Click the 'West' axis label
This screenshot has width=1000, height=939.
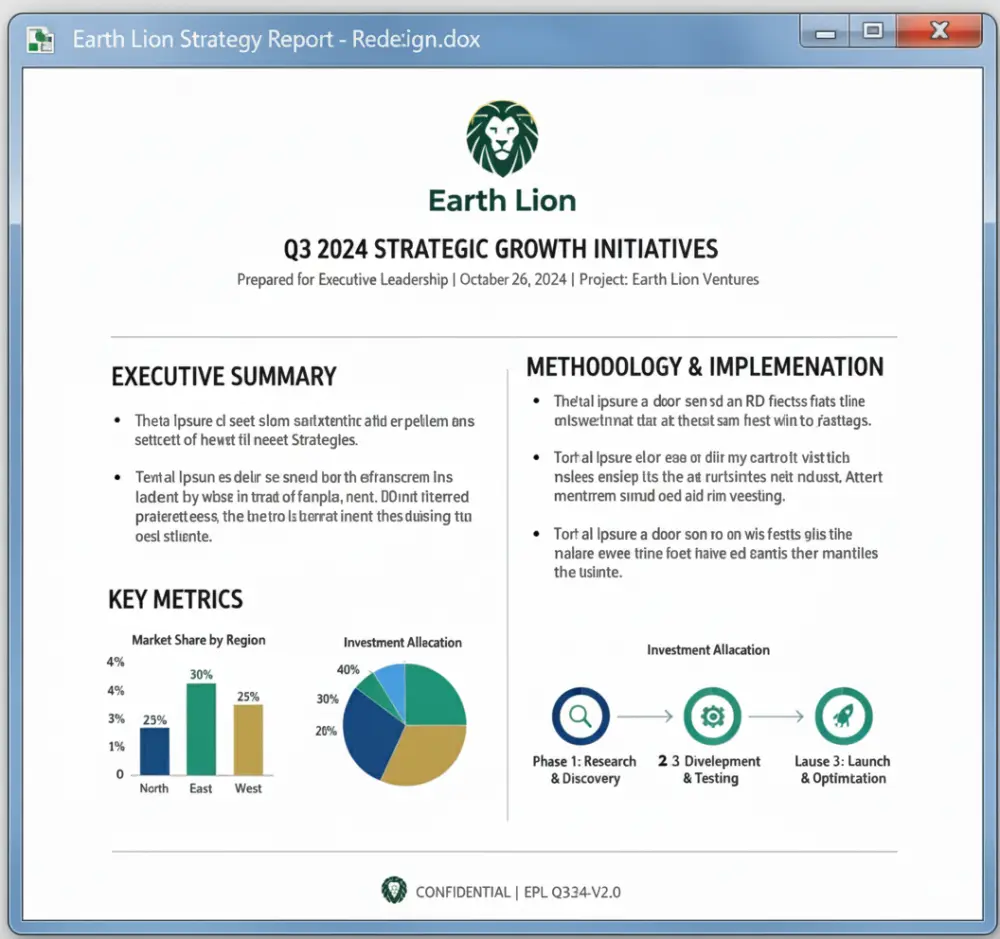click(248, 788)
